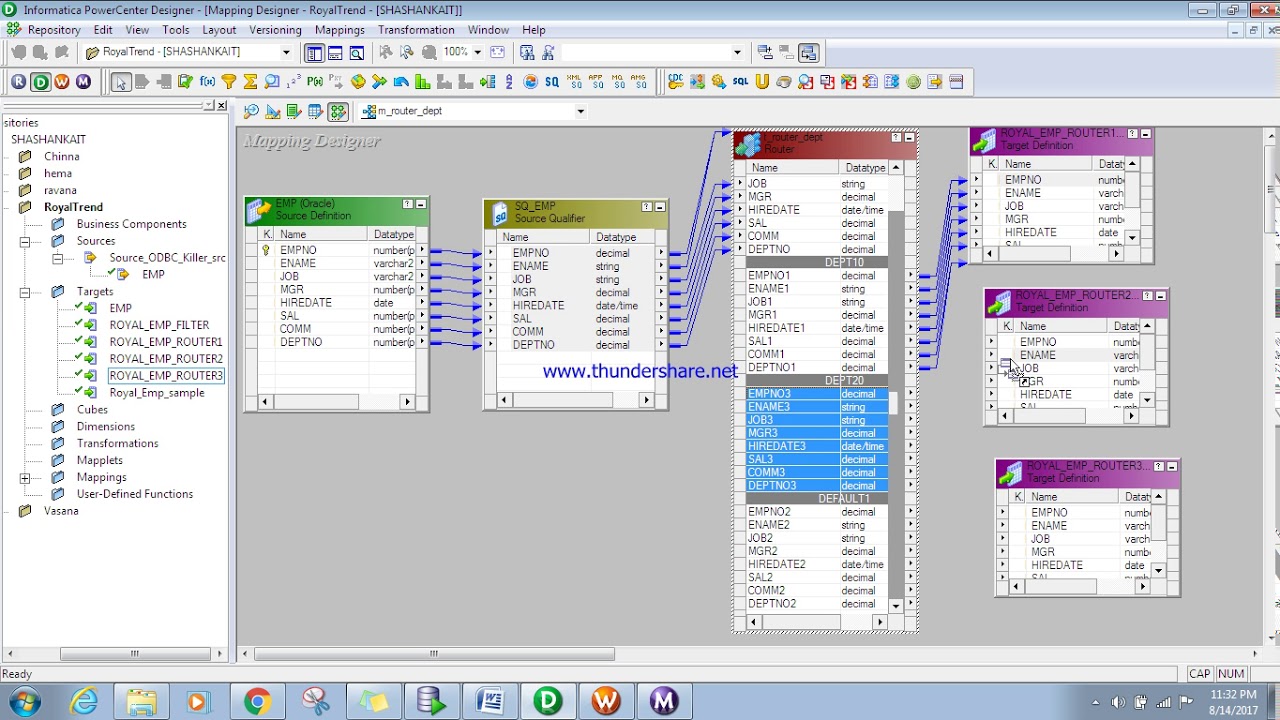Open the Mapplet Designer tool icon
This screenshot has height=720, width=1280.
click(x=316, y=111)
